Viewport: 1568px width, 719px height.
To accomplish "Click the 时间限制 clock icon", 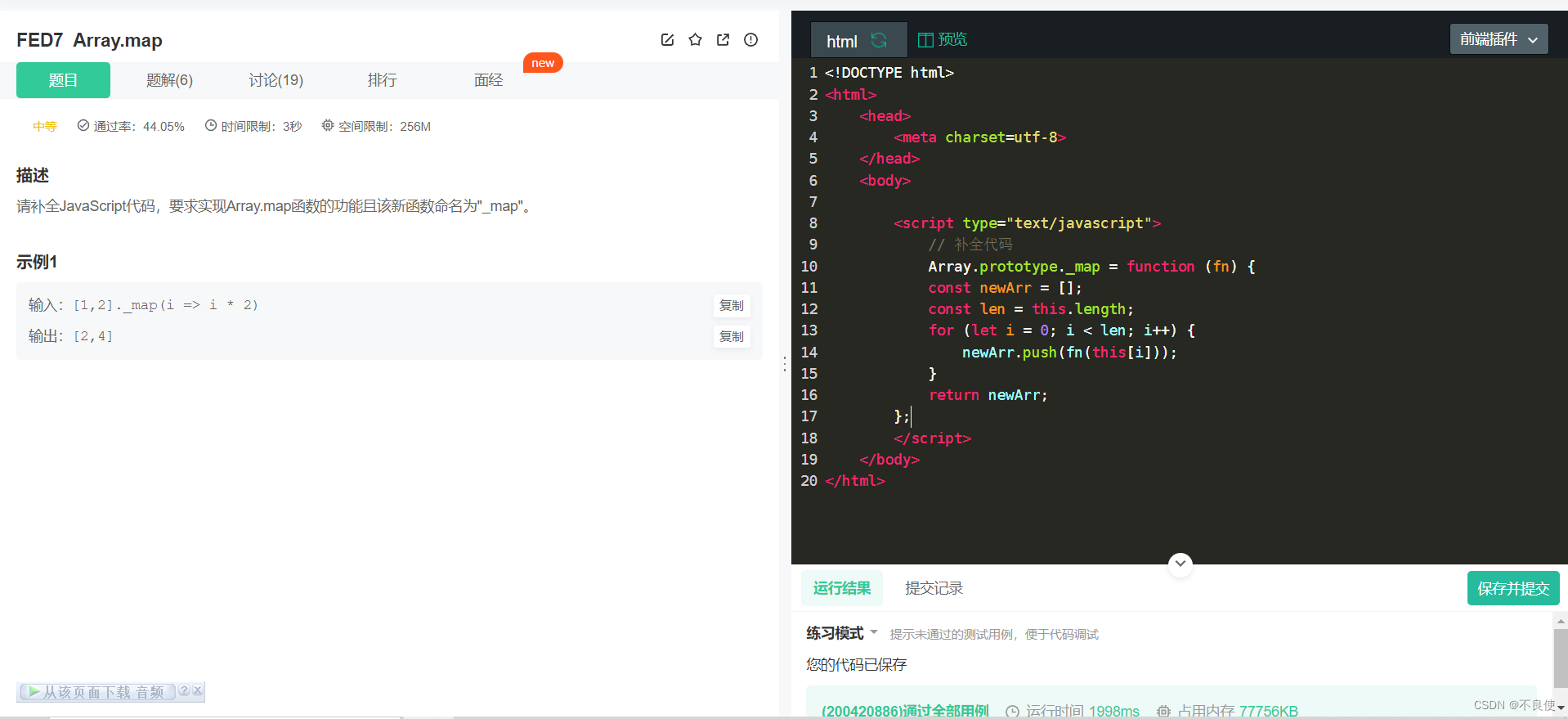I will (211, 125).
